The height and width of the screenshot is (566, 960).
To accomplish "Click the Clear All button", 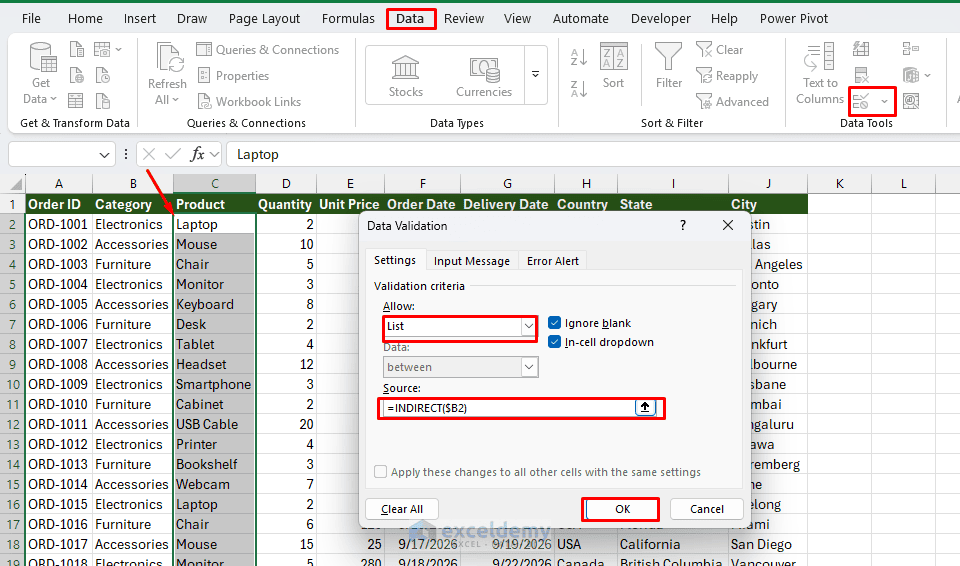I will 402,509.
